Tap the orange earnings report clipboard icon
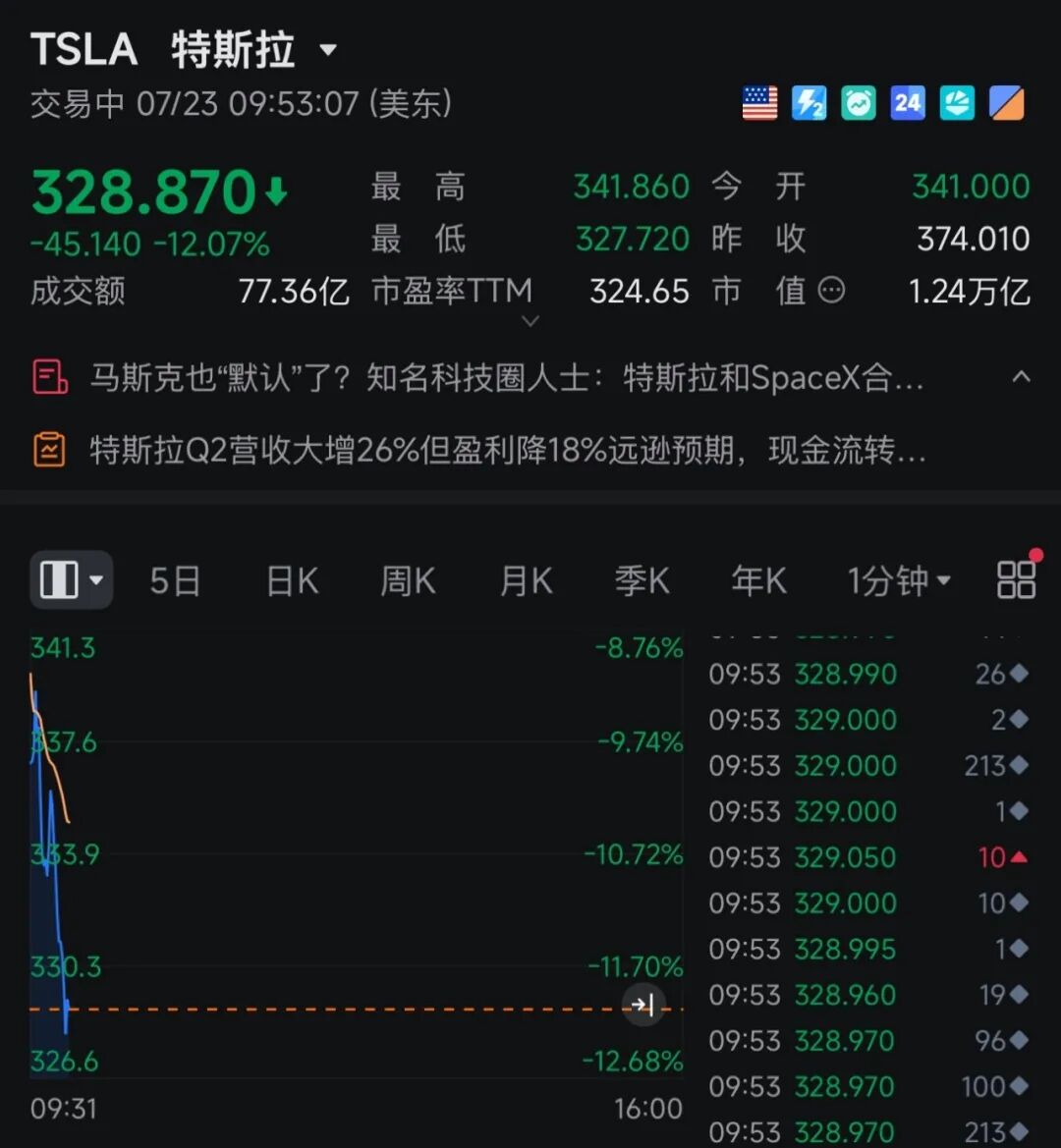The image size is (1061, 1148). coord(49,450)
